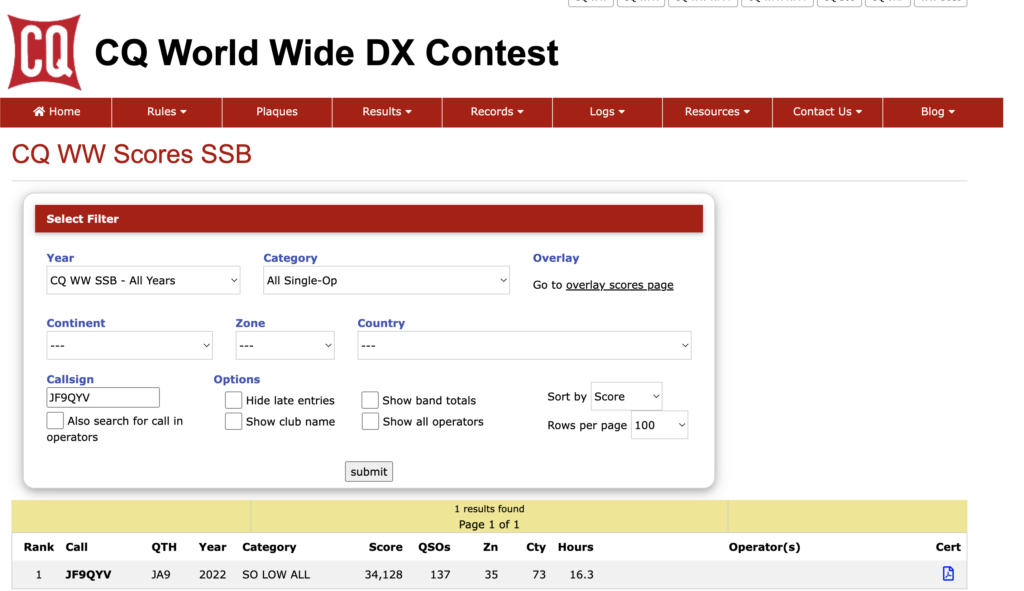Click the QTH cell JA9
Viewport: 1024px width, 591px height.
(x=161, y=575)
